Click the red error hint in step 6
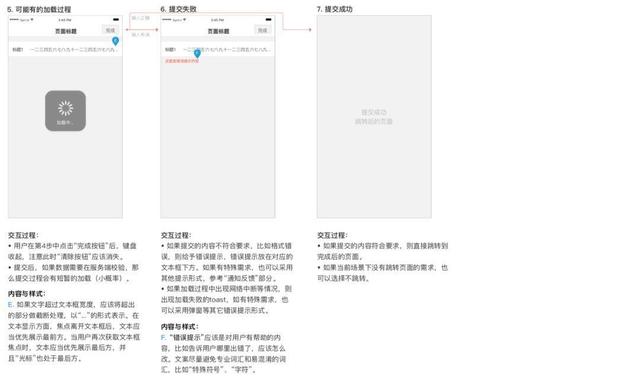640x379 pixels. pyautogui.click(x=182, y=61)
